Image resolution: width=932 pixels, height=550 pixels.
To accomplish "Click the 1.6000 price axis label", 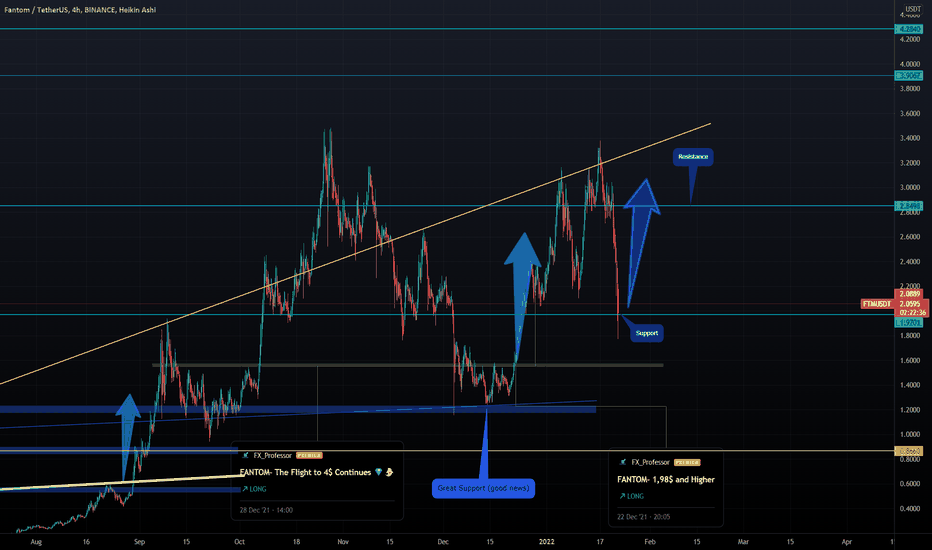I will click(x=909, y=360).
